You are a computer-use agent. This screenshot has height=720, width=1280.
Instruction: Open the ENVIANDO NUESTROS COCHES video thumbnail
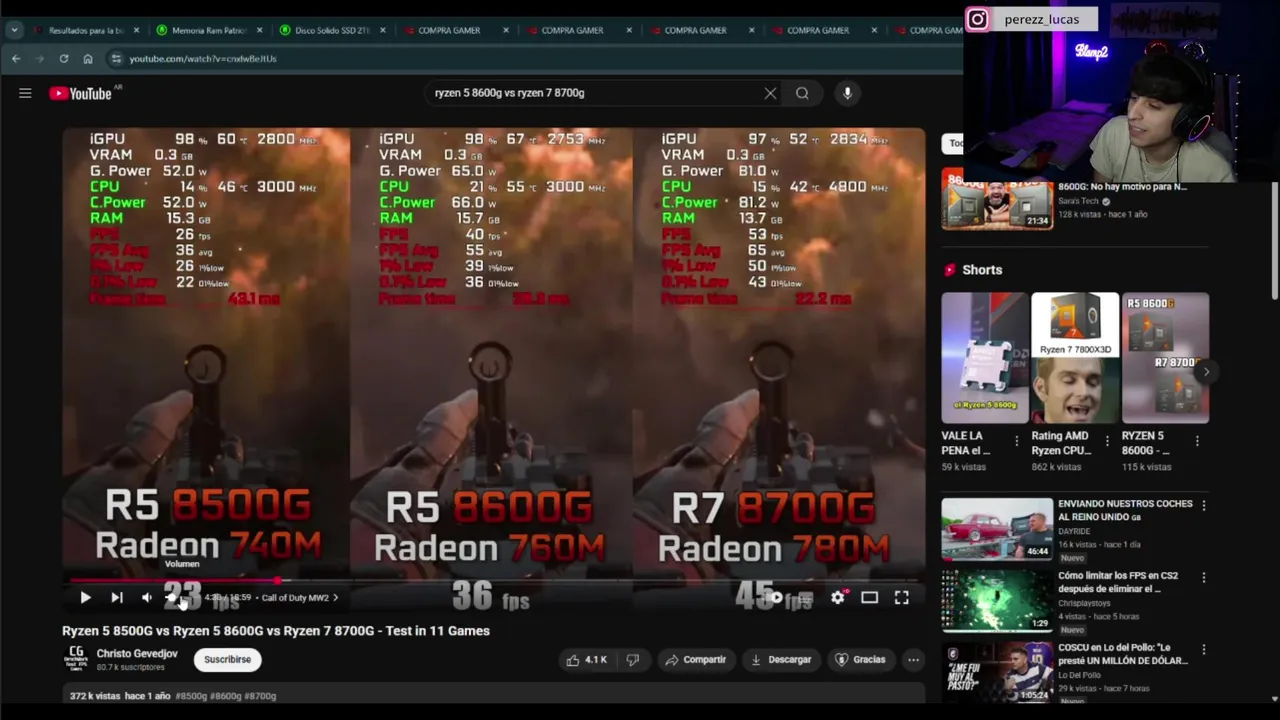(x=997, y=528)
